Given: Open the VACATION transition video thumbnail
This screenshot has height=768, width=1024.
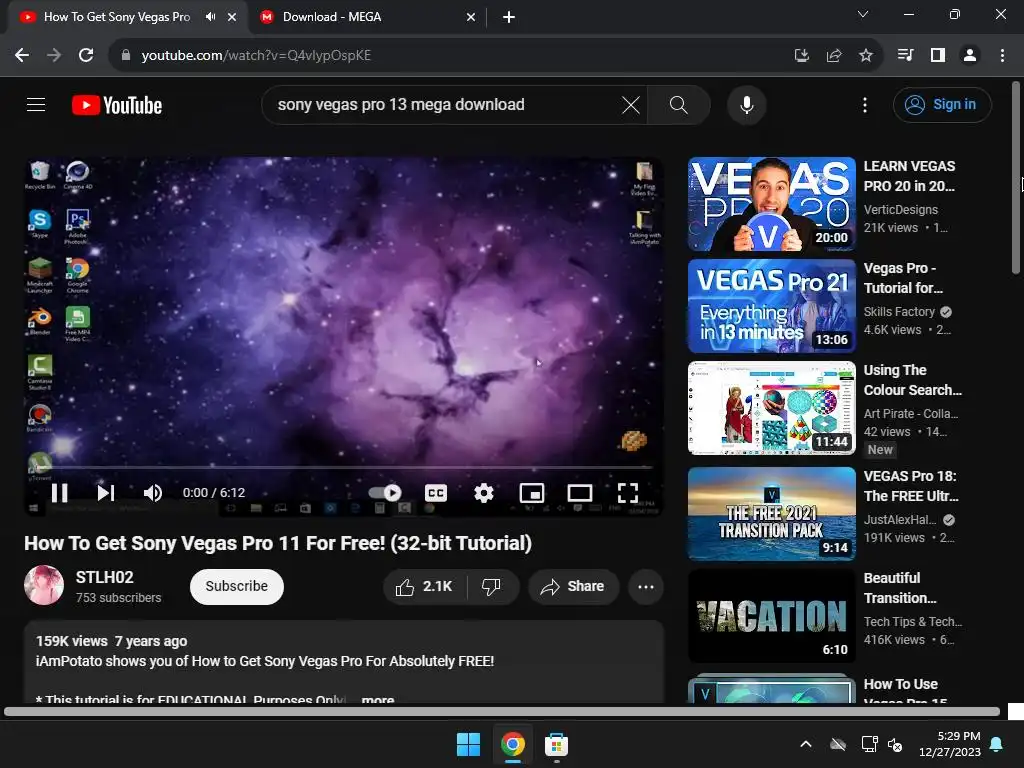Looking at the screenshot, I should click(771, 615).
